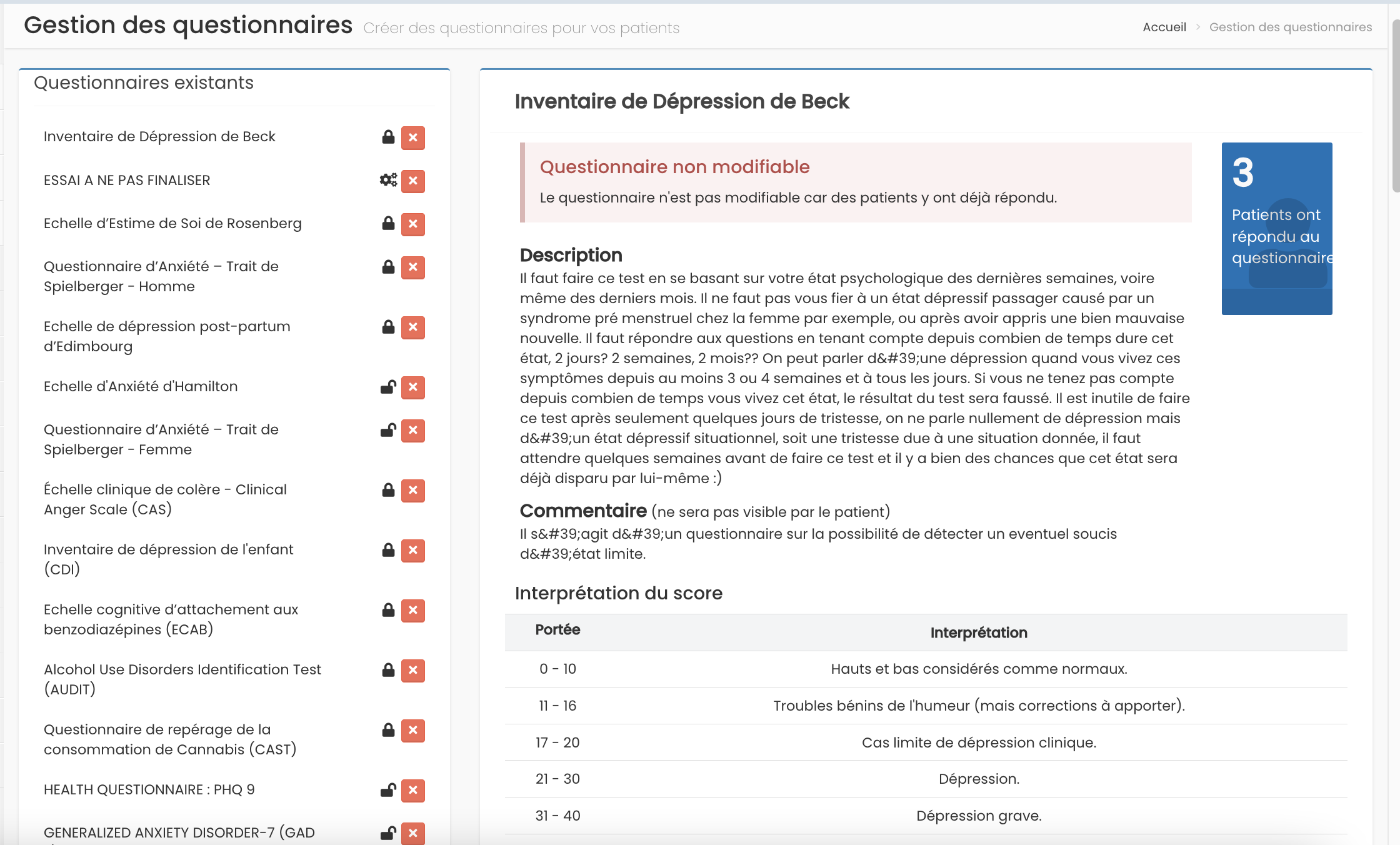The height and width of the screenshot is (845, 1400).
Task: Go to Accueil breadcrumb link
Action: 1164,27
